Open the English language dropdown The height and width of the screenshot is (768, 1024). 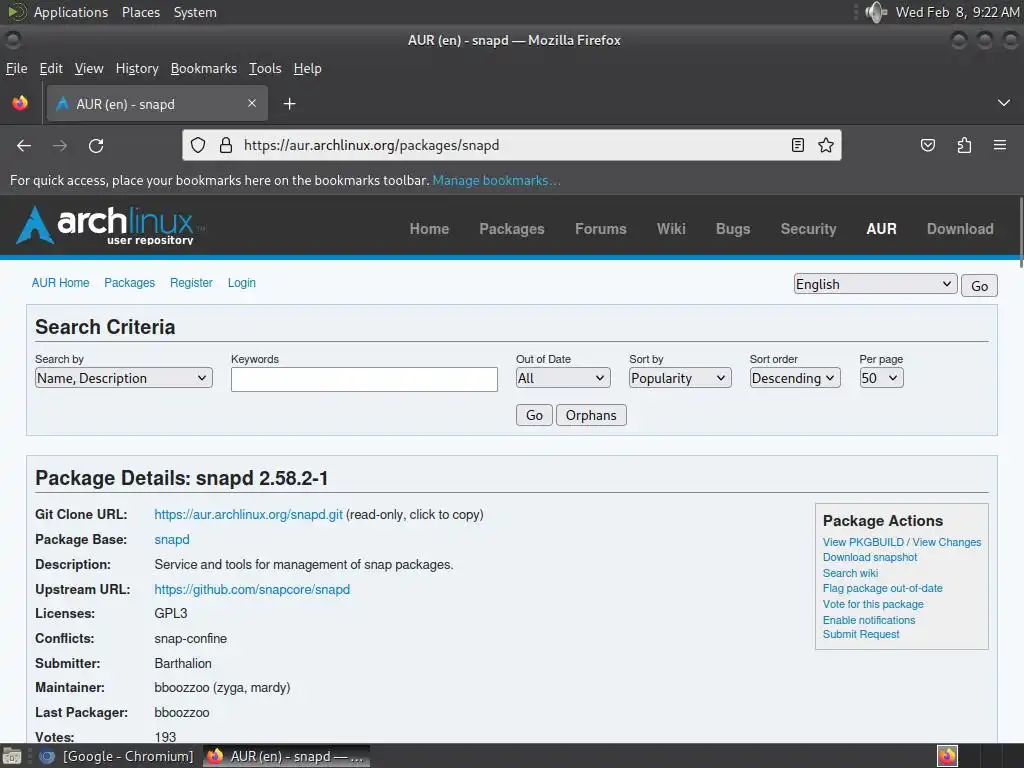point(875,284)
